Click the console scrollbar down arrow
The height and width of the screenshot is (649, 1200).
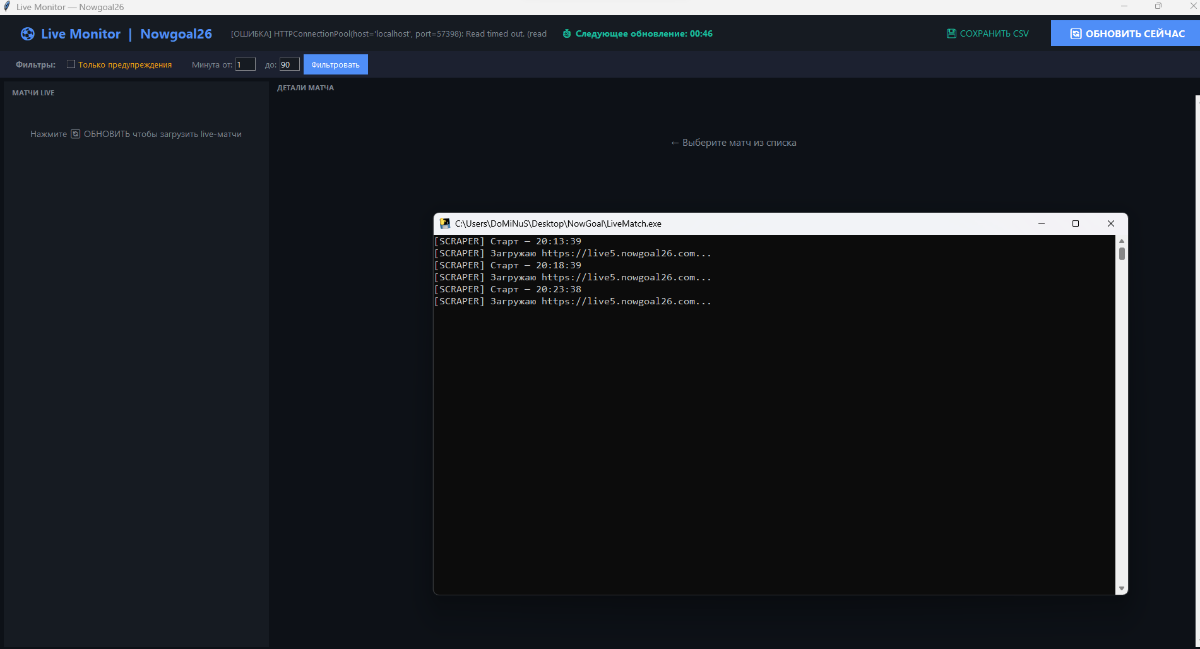[x=1121, y=588]
